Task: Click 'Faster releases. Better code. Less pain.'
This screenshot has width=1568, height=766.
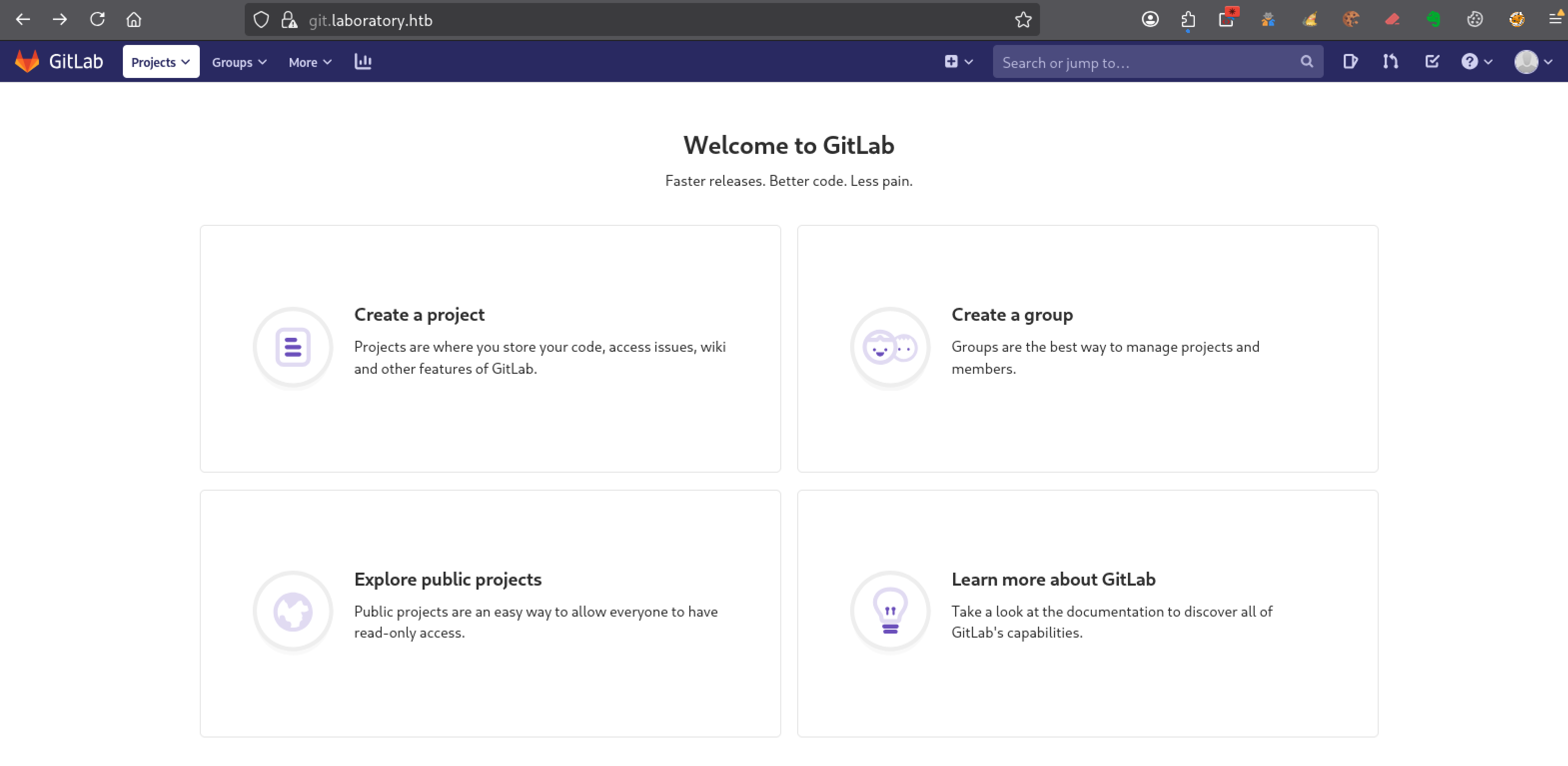Action: [789, 181]
